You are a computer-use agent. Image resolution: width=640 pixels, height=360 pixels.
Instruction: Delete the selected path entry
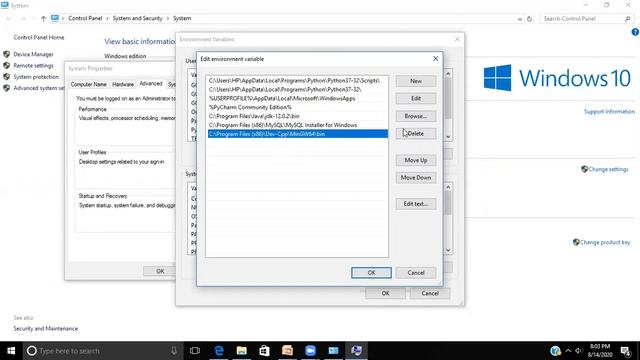pyautogui.click(x=416, y=133)
